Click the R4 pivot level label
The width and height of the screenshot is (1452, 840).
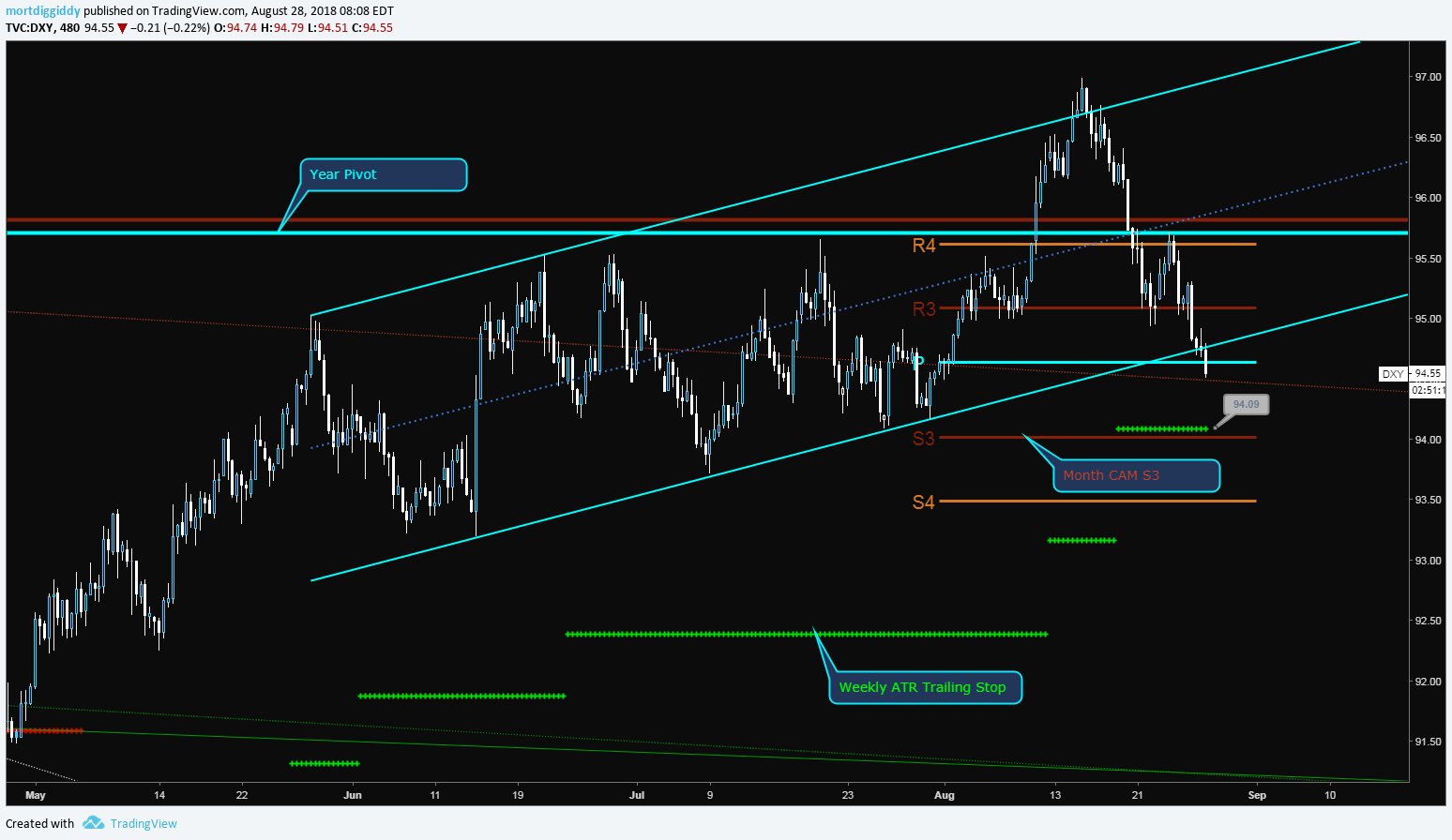[x=924, y=246]
